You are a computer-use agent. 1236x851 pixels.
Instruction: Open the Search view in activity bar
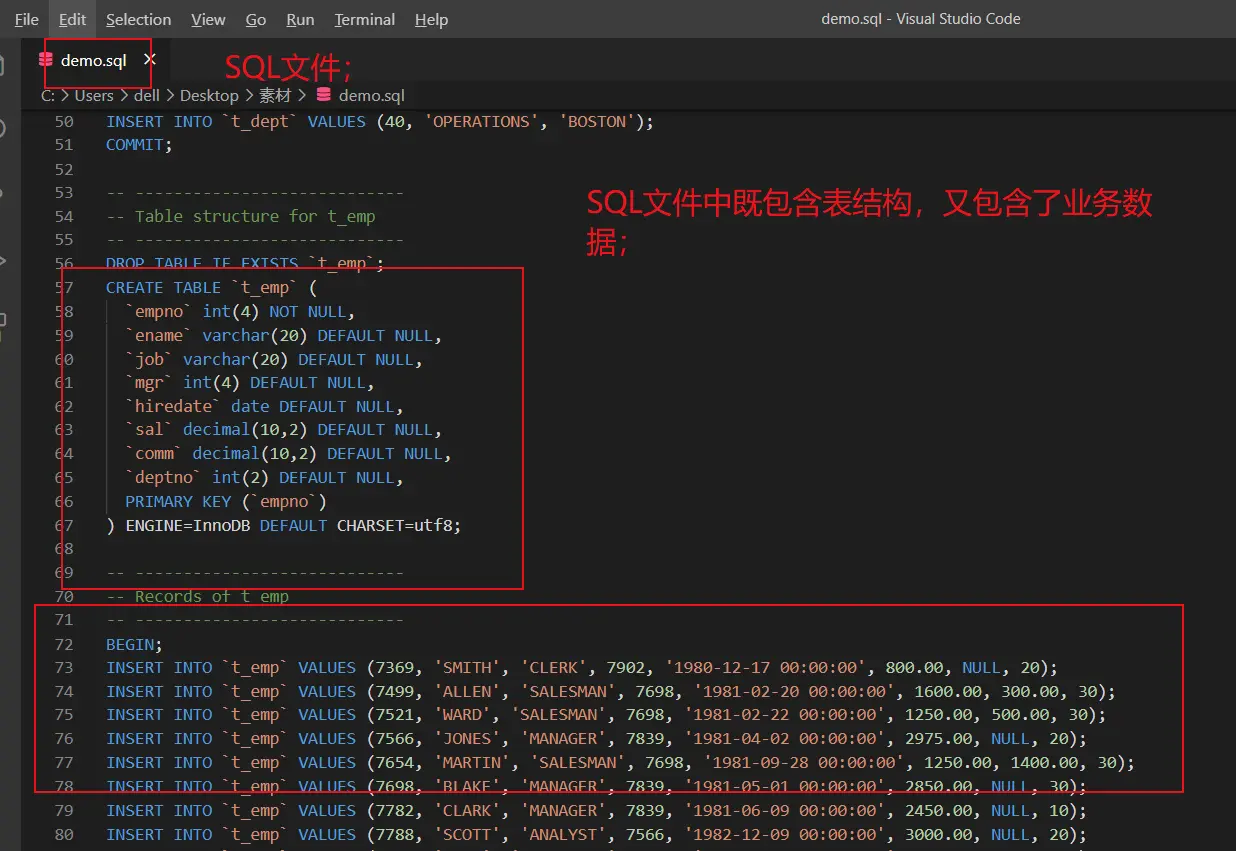tap(4, 129)
